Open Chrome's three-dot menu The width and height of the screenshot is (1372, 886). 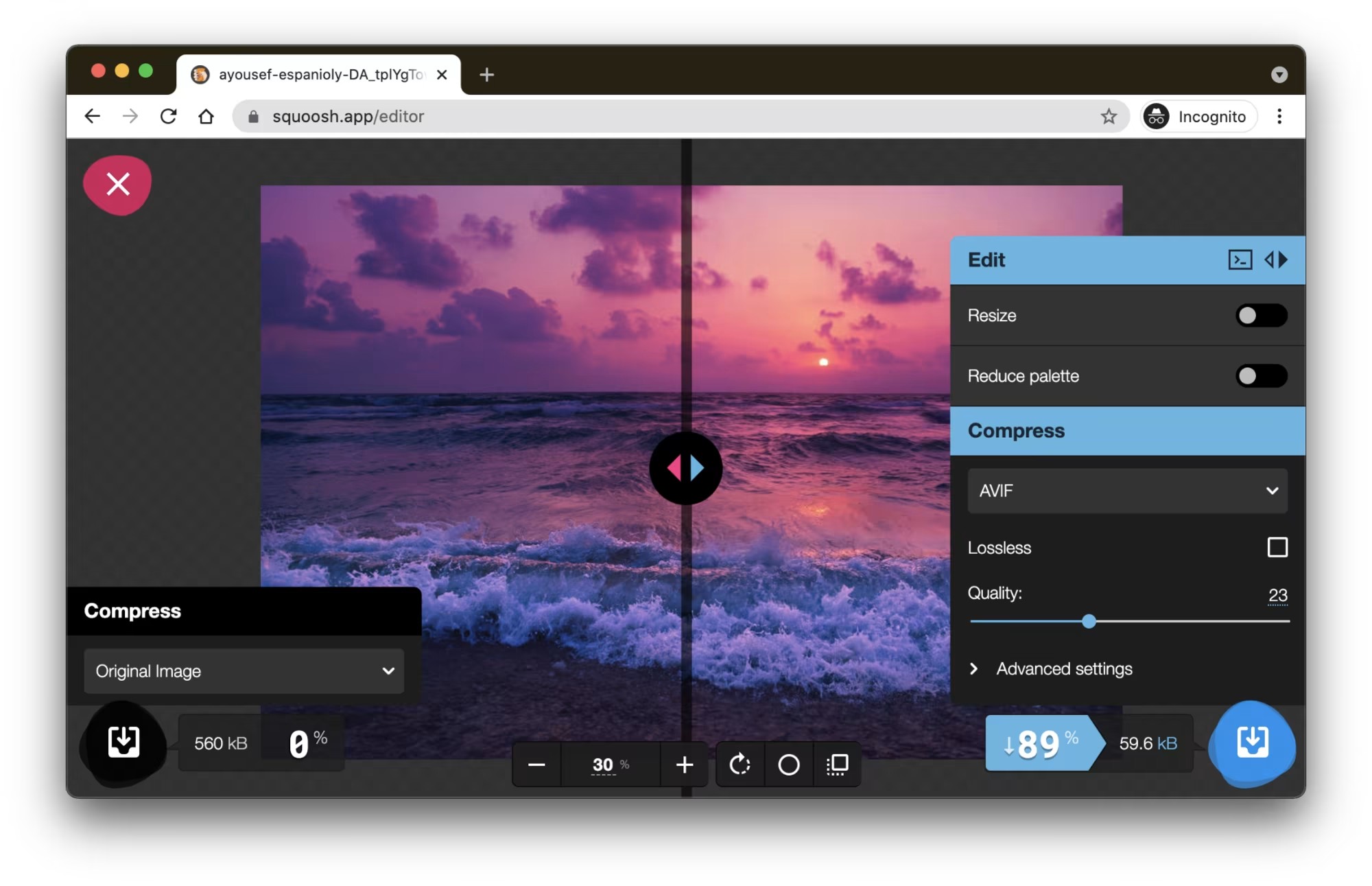coord(1279,117)
